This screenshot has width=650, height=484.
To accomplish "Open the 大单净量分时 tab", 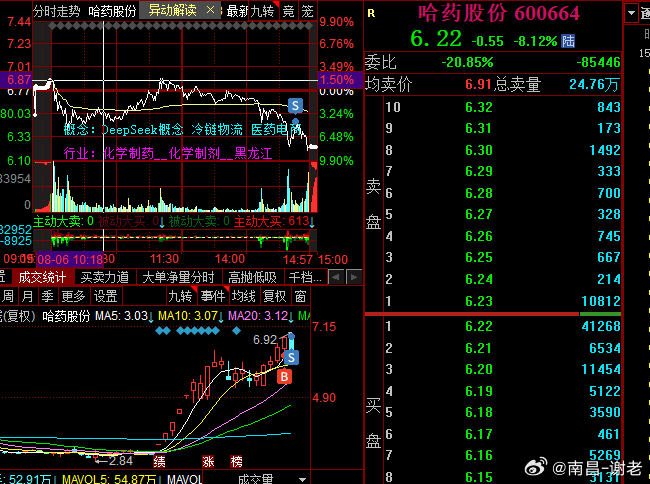I will pyautogui.click(x=178, y=277).
